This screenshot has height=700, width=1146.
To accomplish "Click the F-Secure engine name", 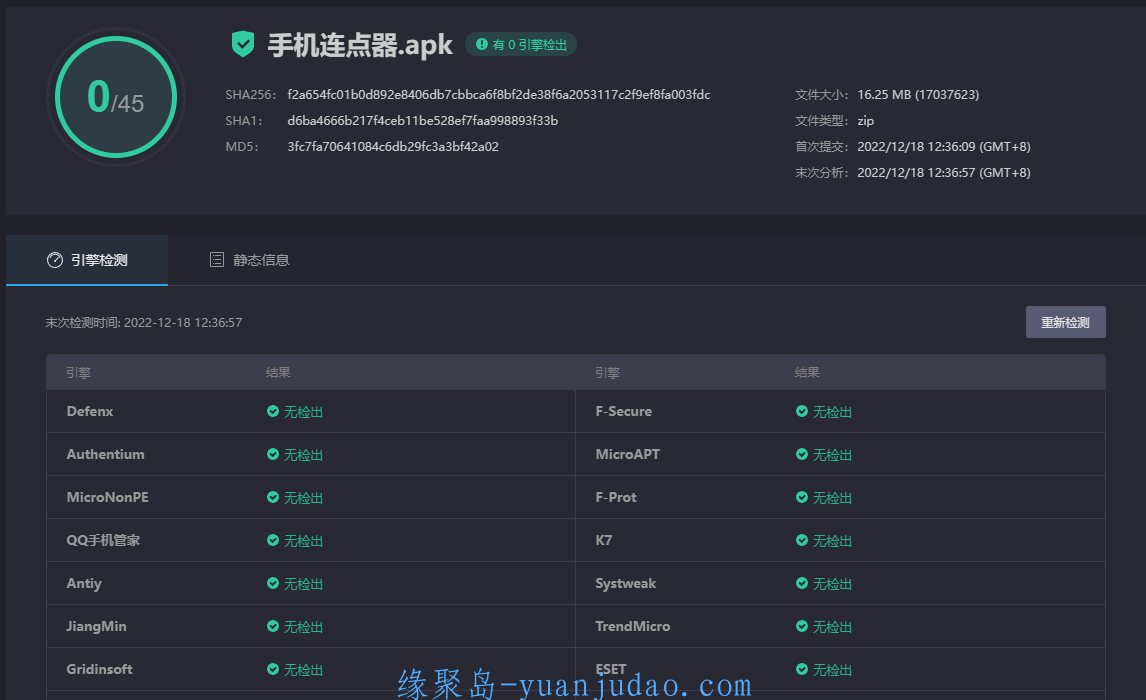I will tap(623, 411).
